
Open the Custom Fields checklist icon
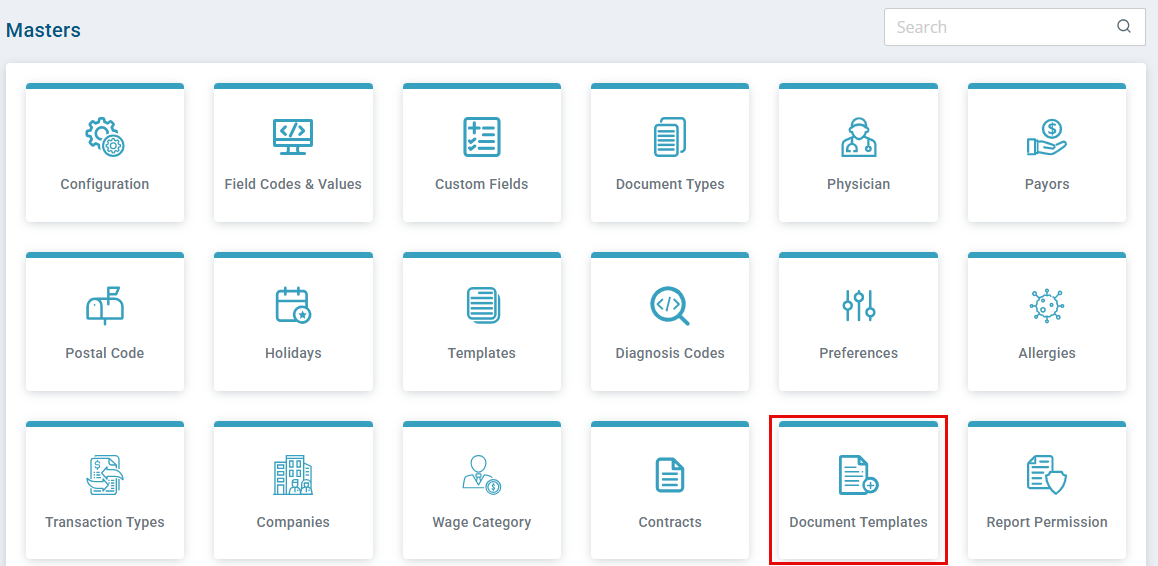tap(482, 137)
